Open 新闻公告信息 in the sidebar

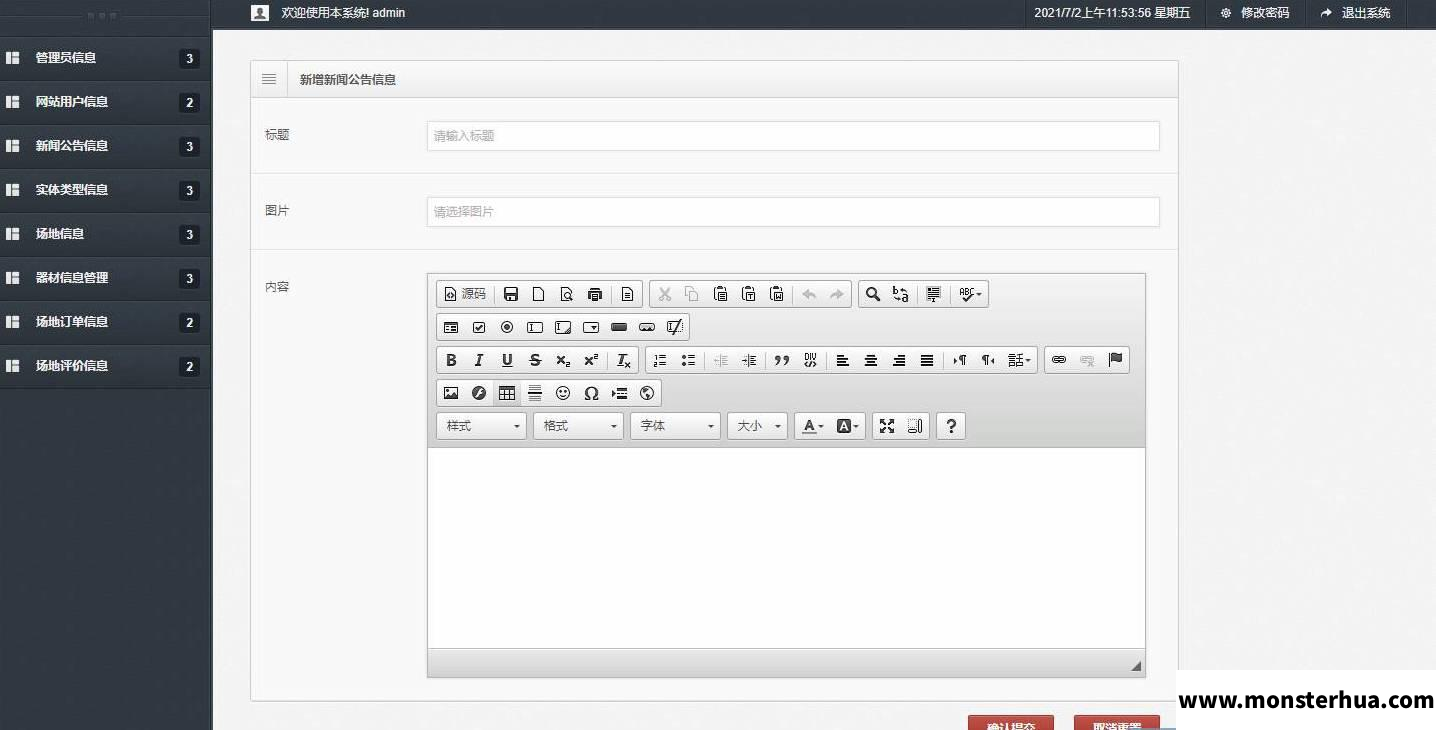pos(105,146)
